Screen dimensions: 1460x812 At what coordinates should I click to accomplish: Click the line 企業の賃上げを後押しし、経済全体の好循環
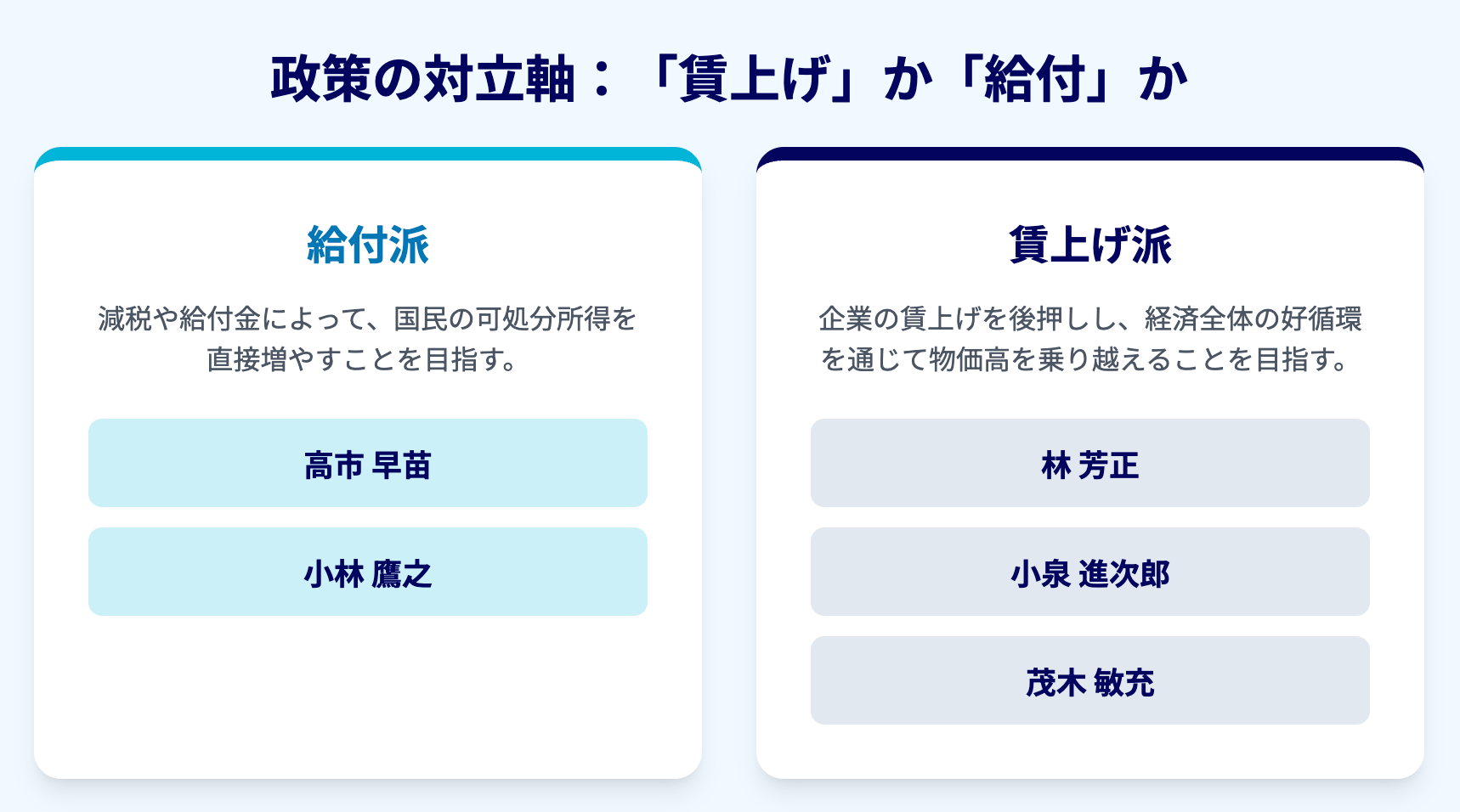point(1089,319)
